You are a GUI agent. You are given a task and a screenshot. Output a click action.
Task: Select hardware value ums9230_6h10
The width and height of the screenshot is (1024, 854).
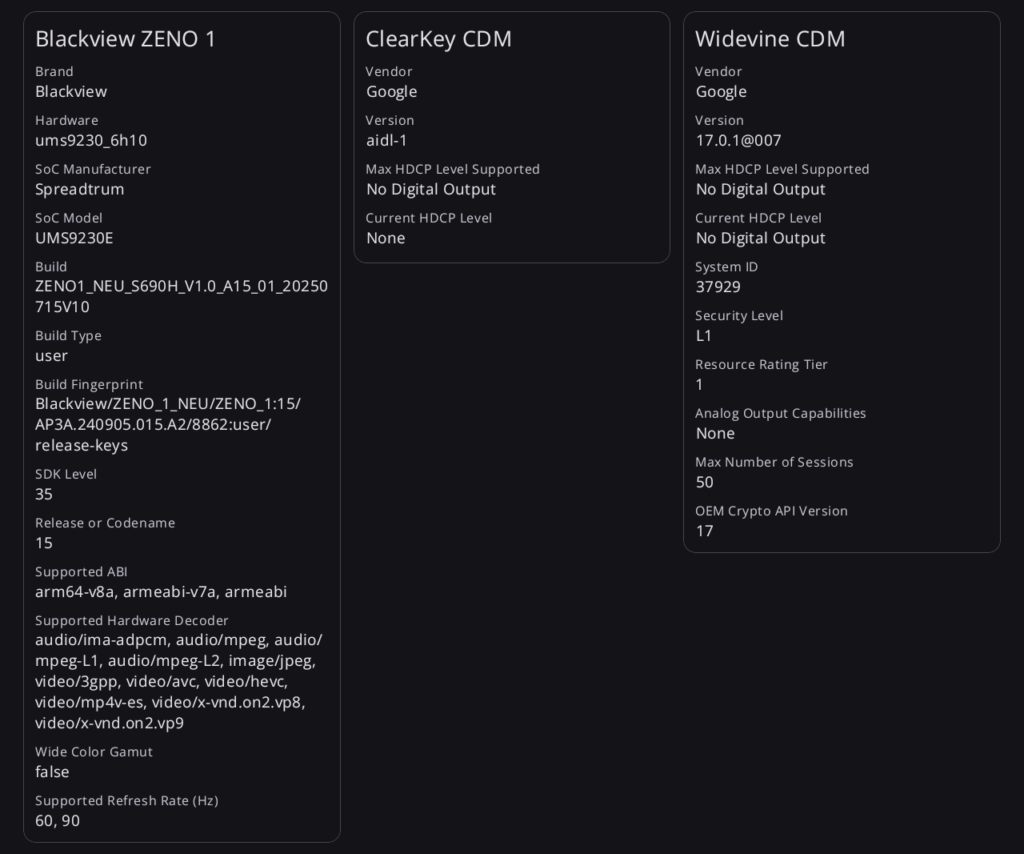(x=91, y=140)
